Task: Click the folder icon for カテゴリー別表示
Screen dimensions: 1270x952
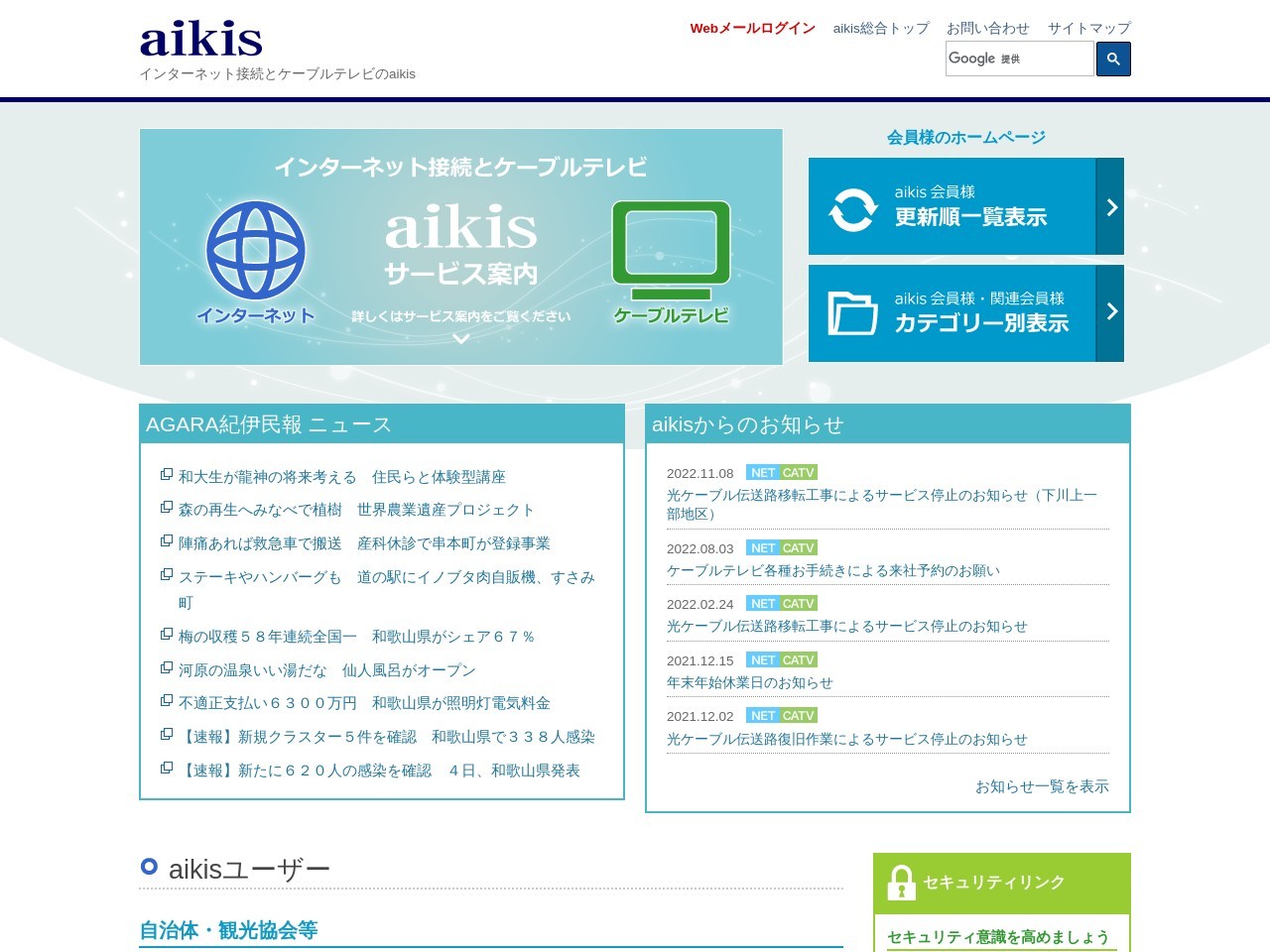Action: click(853, 313)
